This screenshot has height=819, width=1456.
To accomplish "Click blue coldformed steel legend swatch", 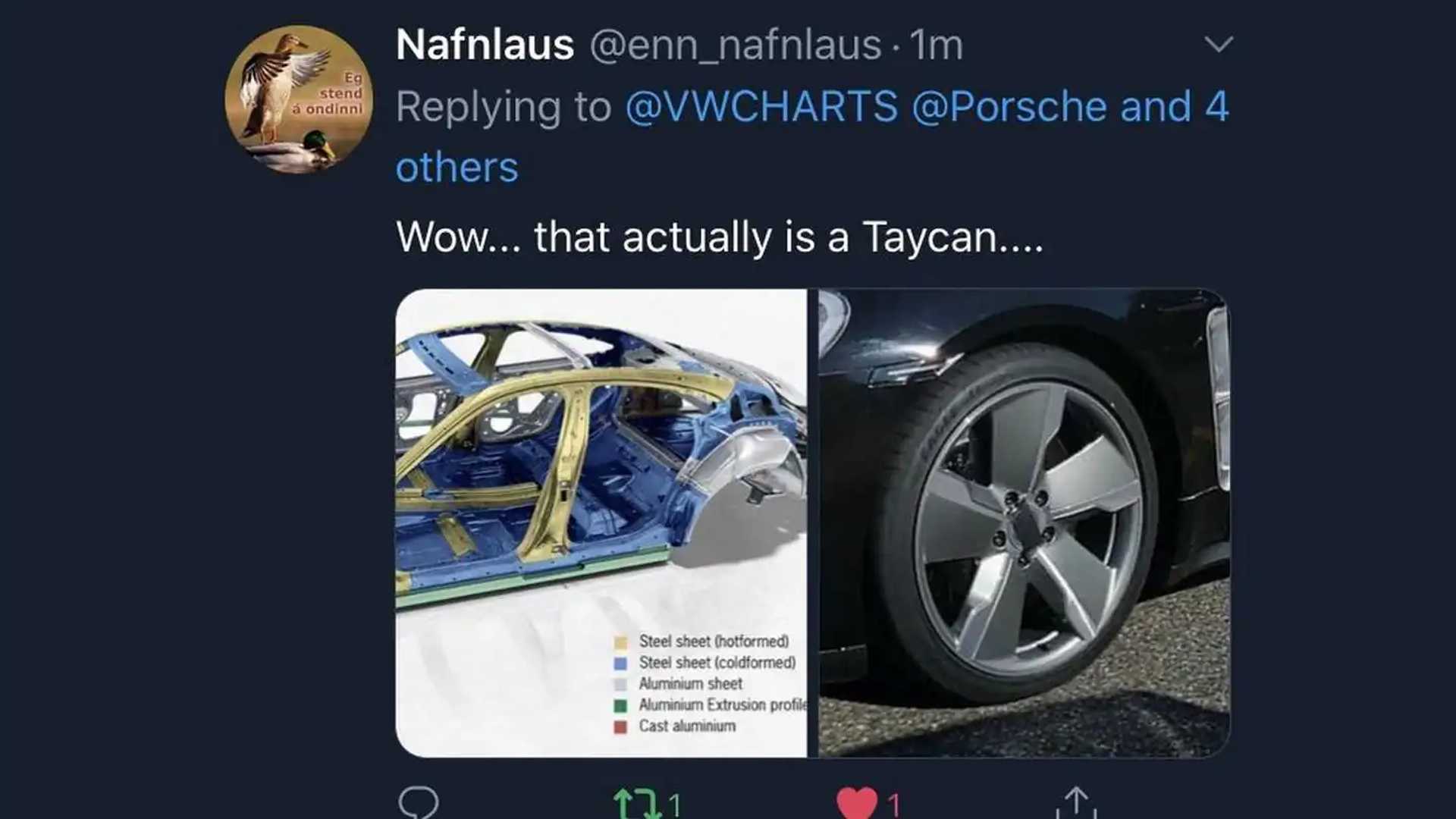I will (620, 664).
